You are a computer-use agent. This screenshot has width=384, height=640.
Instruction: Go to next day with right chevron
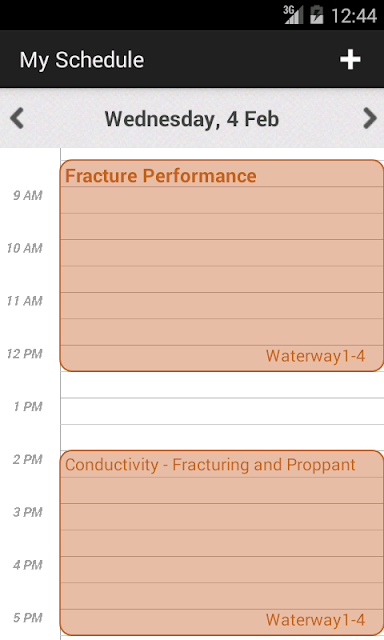pyautogui.click(x=370, y=118)
